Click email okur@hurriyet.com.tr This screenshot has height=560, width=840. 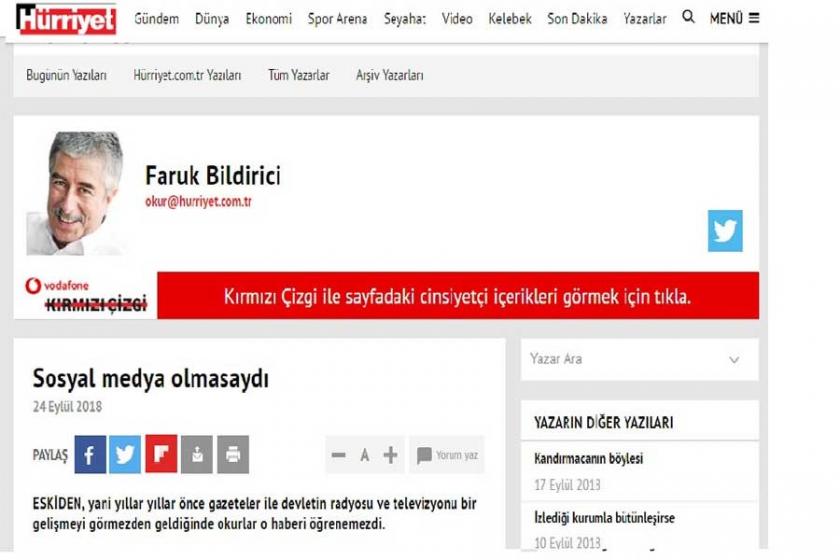tap(198, 201)
